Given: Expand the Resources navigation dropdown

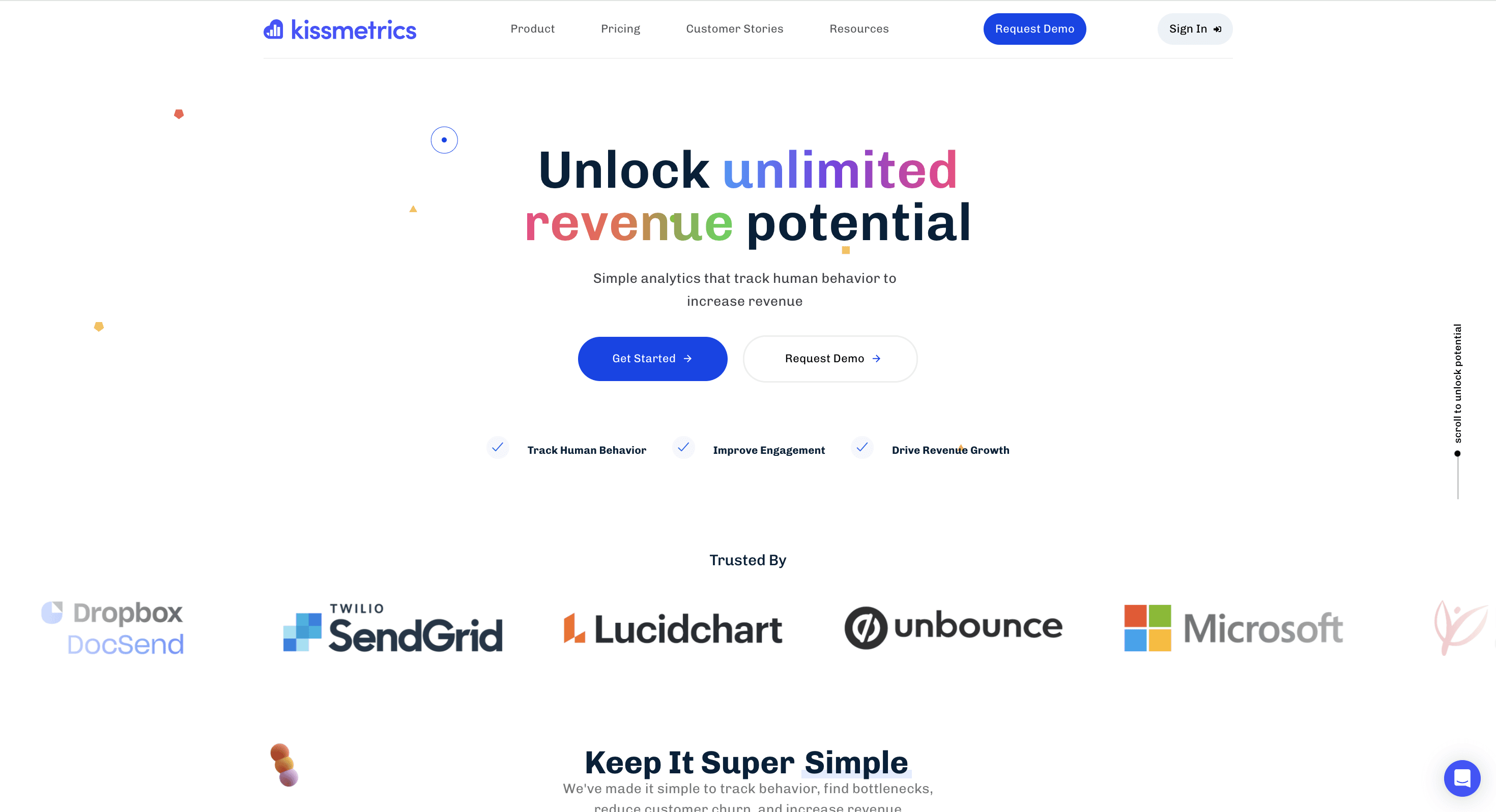Looking at the screenshot, I should coord(858,28).
